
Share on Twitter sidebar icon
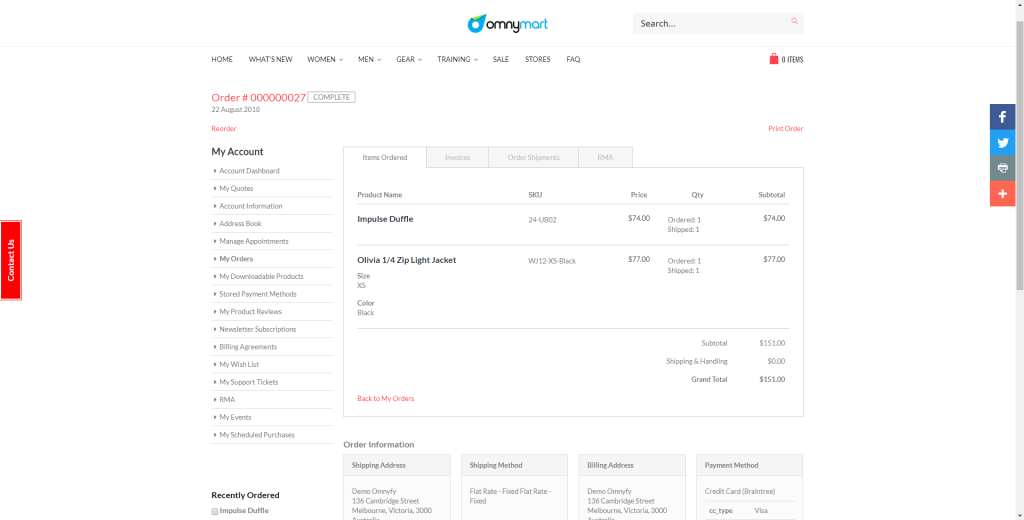[x=1002, y=142]
